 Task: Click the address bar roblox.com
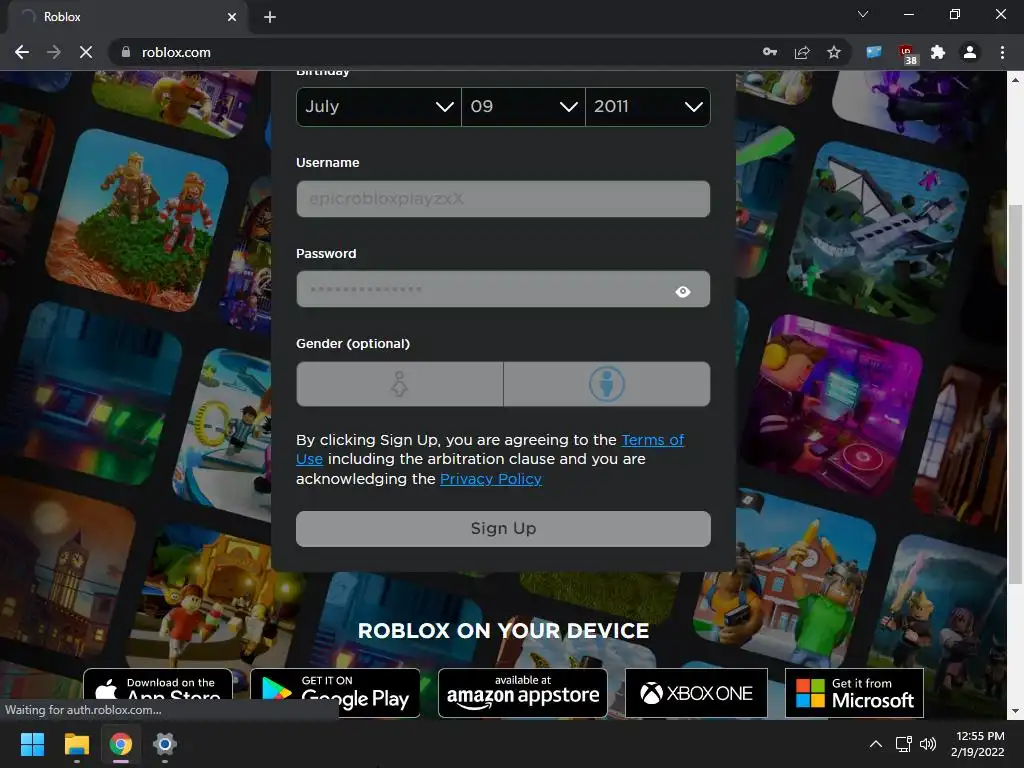[x=176, y=52]
